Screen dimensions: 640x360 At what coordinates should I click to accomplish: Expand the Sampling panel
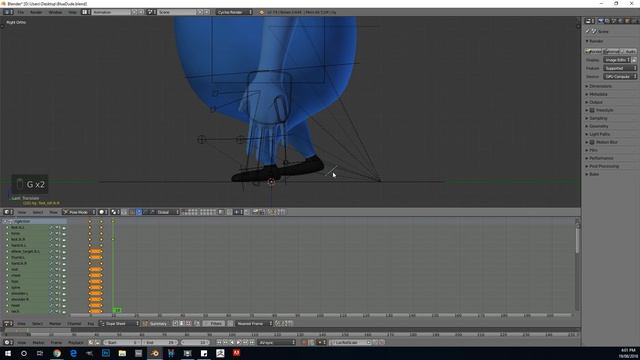coord(598,118)
